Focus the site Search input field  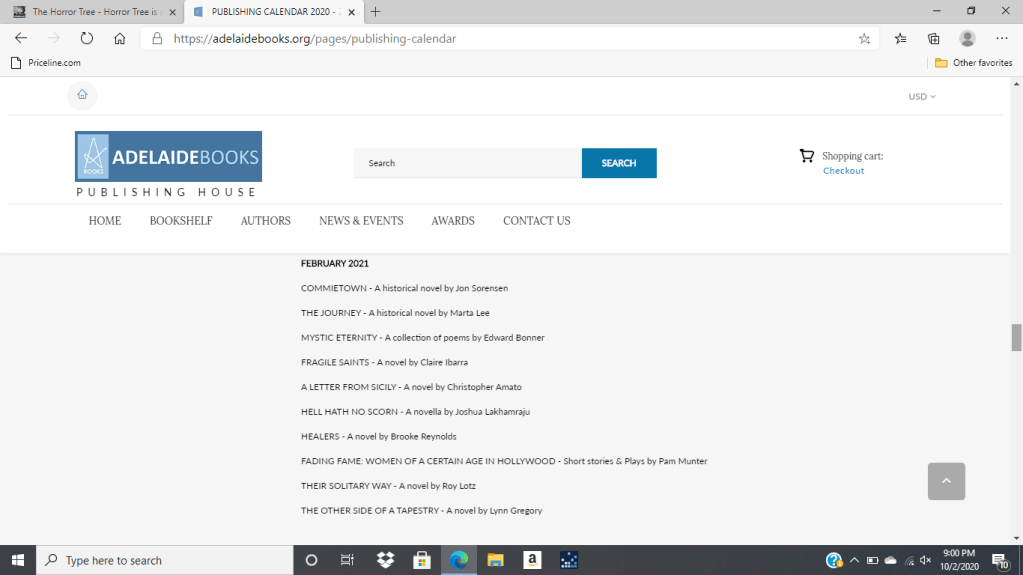click(467, 163)
